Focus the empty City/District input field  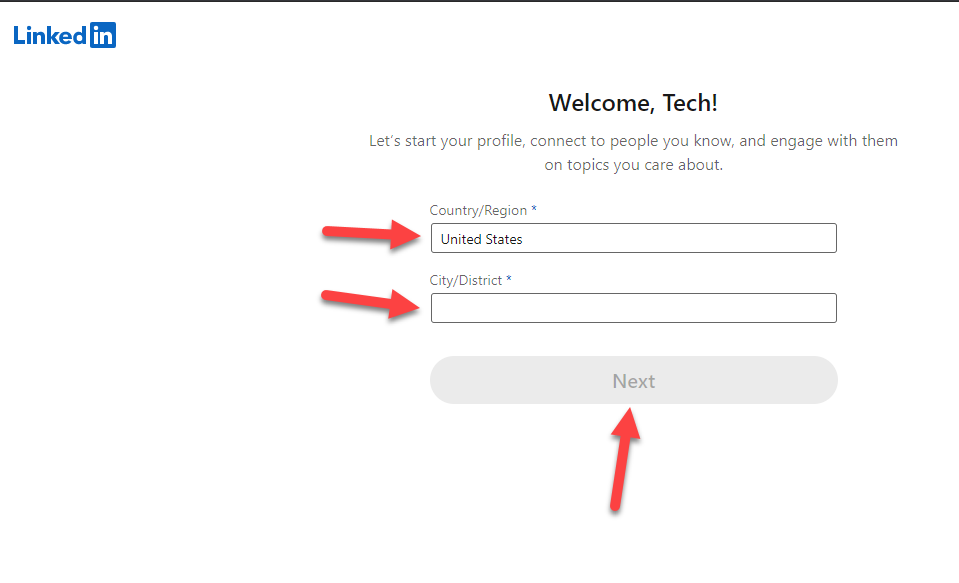tap(633, 308)
